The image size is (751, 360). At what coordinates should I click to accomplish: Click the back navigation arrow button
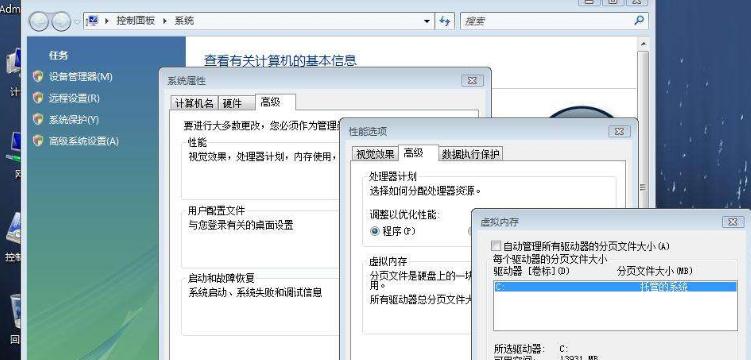pos(39,21)
